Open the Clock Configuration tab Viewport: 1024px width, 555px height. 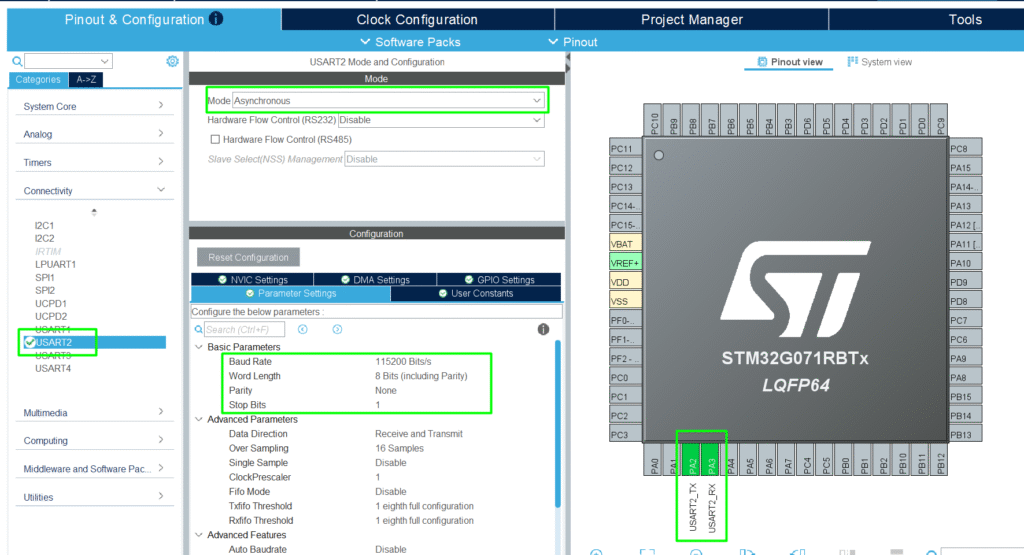(417, 19)
